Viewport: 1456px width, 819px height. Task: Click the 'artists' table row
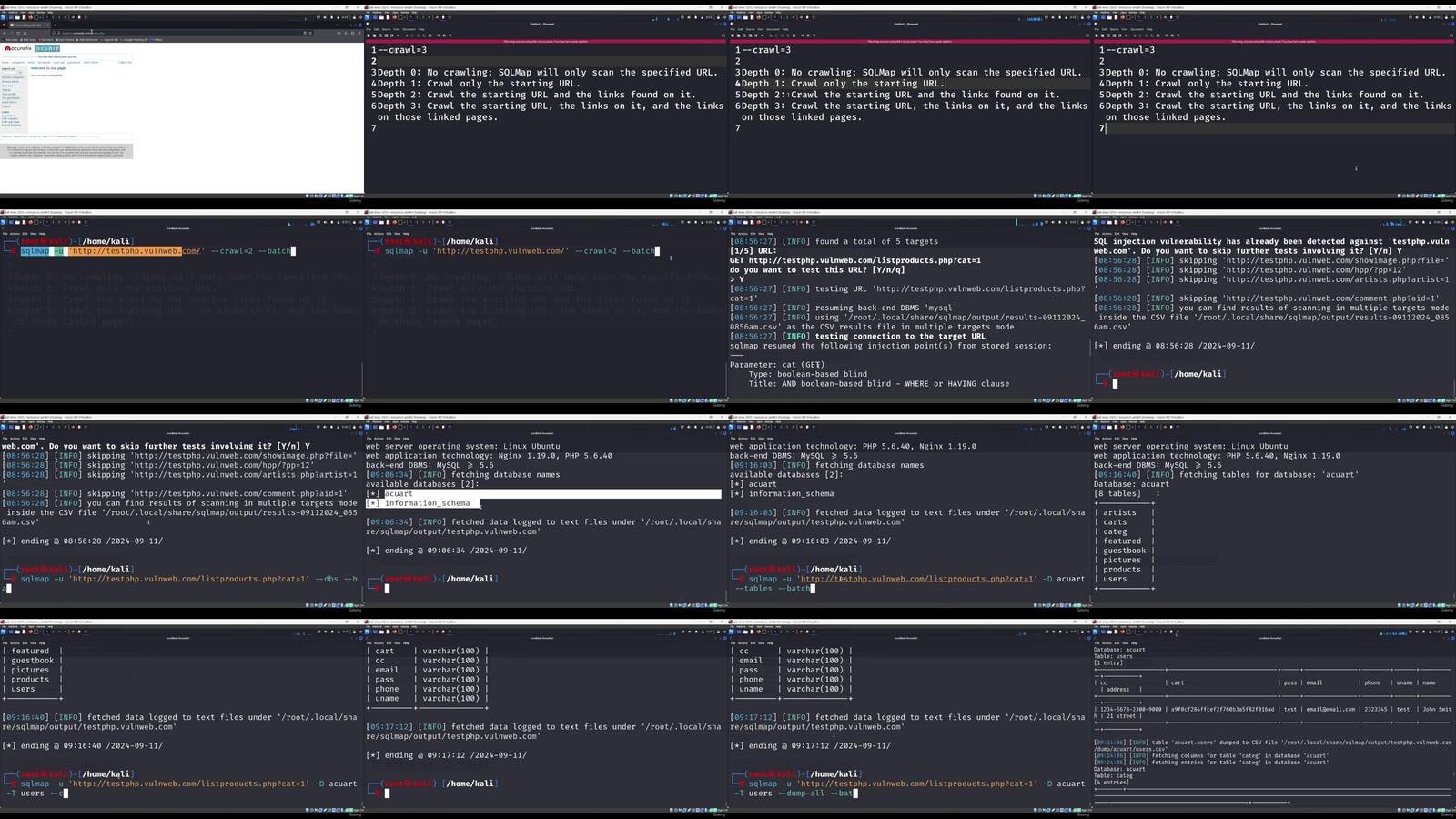pos(1125,512)
